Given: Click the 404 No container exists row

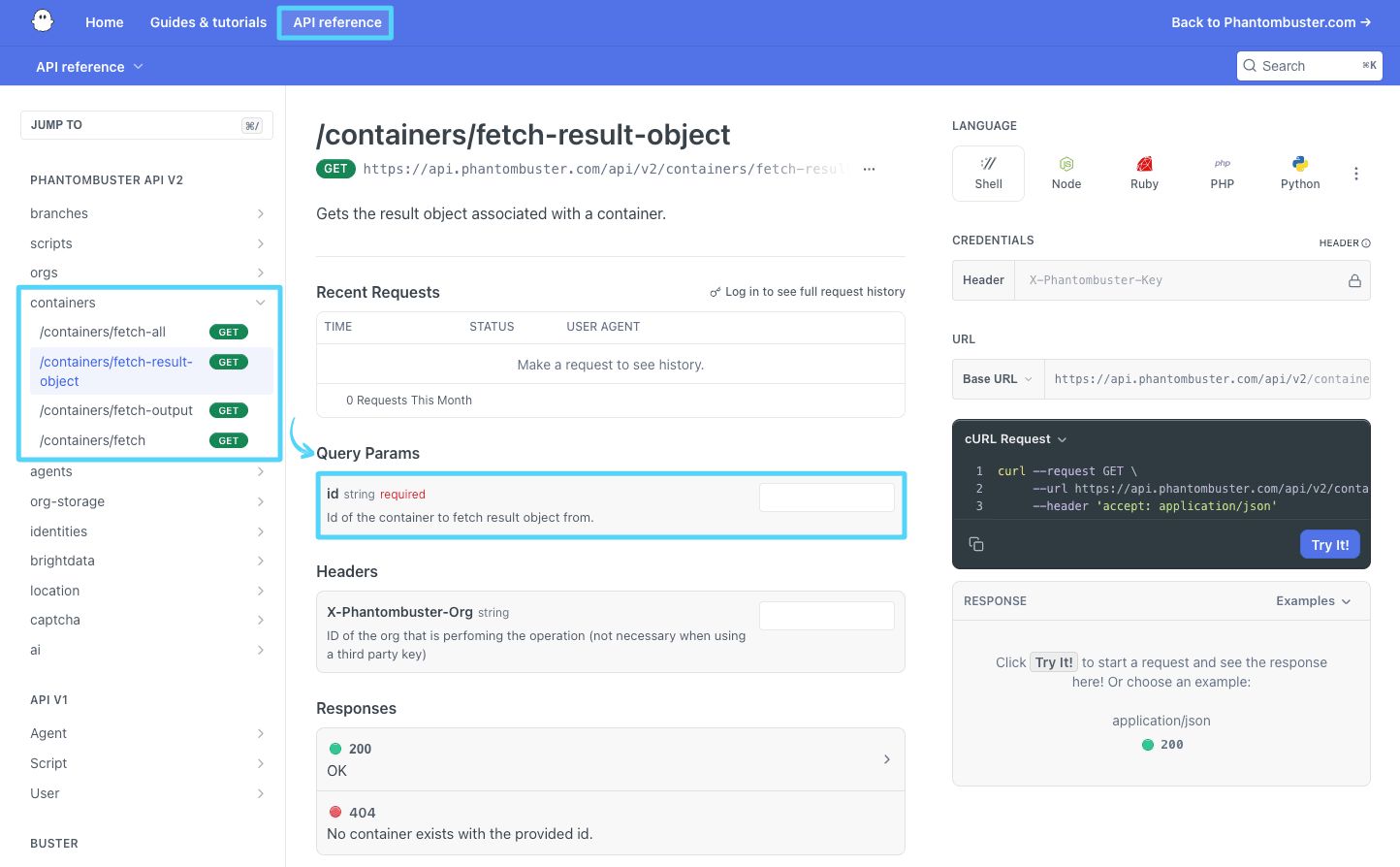Looking at the screenshot, I should point(611,822).
